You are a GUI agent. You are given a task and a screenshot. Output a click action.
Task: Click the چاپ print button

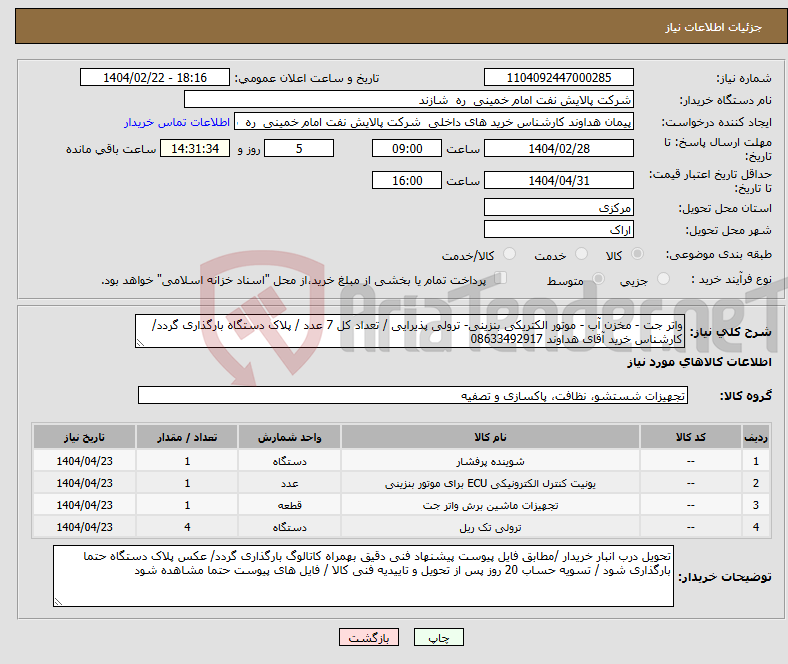(x=439, y=637)
